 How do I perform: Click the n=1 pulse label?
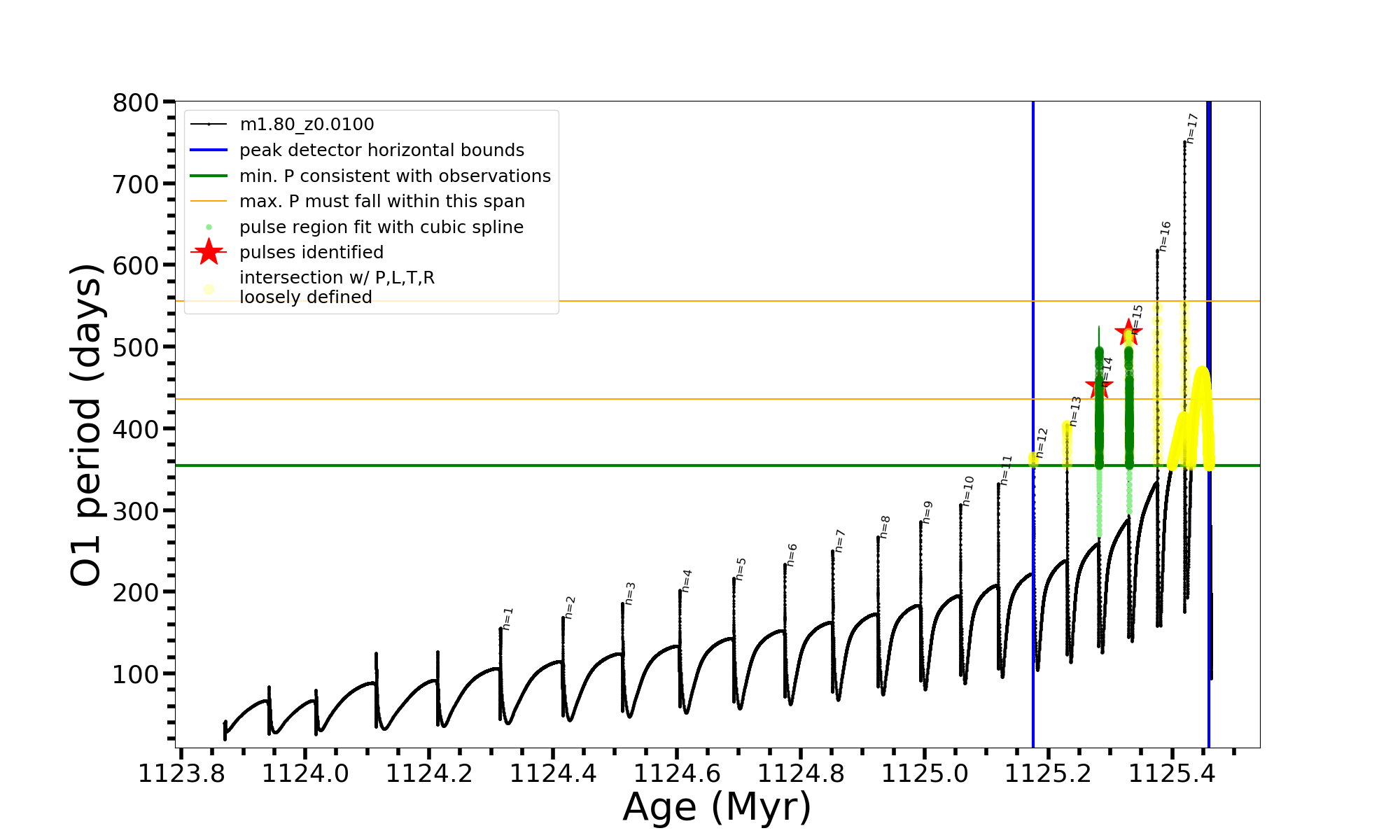(508, 618)
